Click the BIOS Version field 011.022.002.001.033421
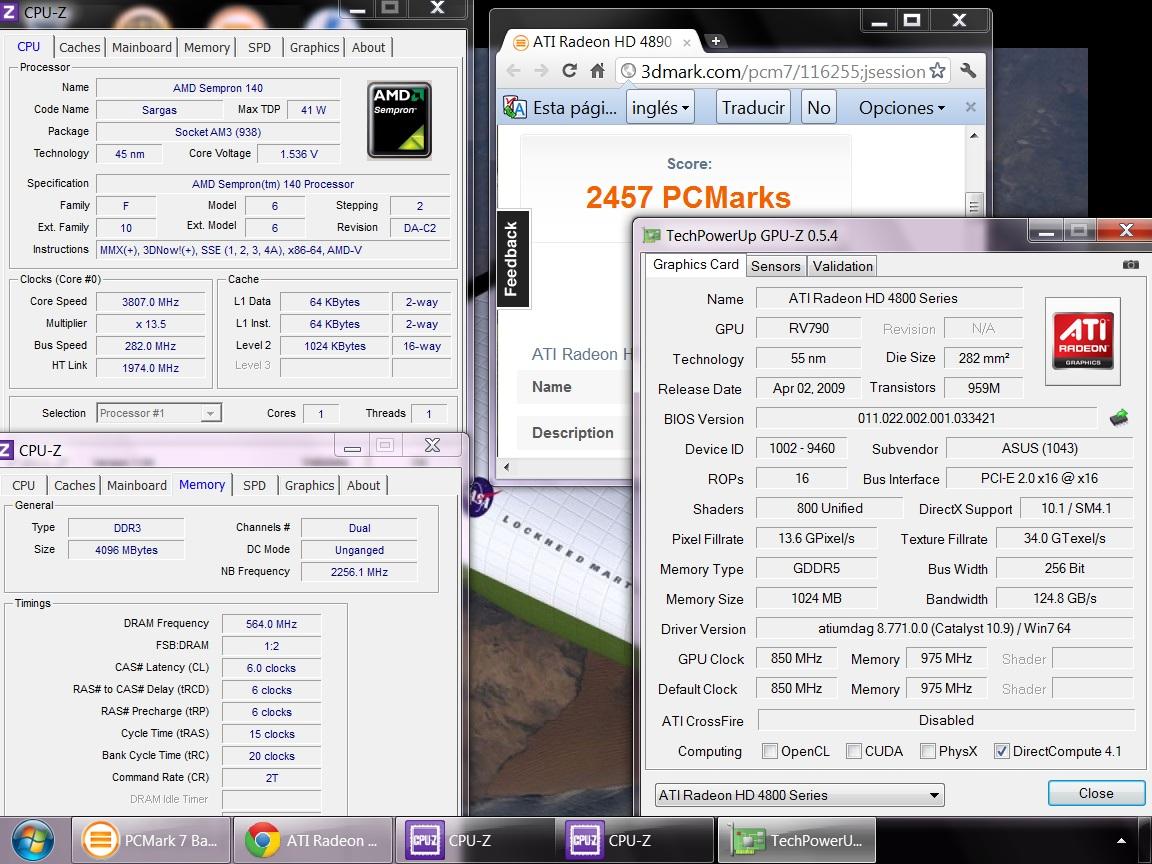Screen dimensions: 1152x864 coord(926,418)
